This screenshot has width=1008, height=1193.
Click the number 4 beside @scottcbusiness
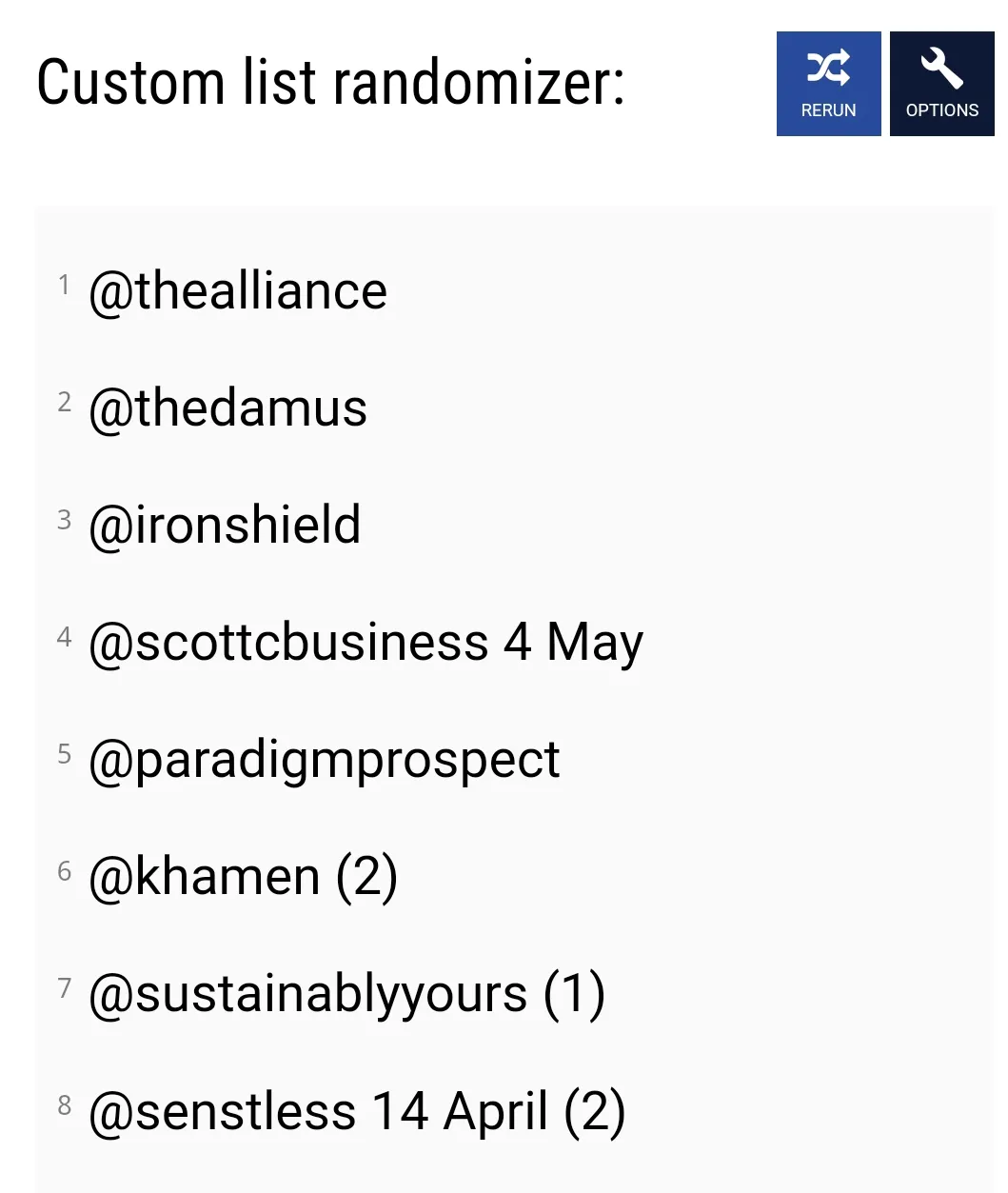(x=65, y=635)
